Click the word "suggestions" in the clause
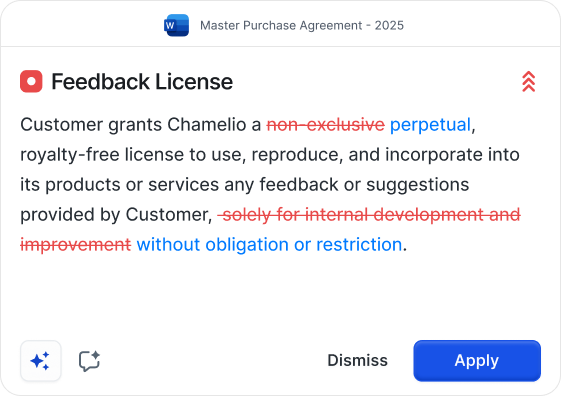561x396 pixels. (x=418, y=185)
